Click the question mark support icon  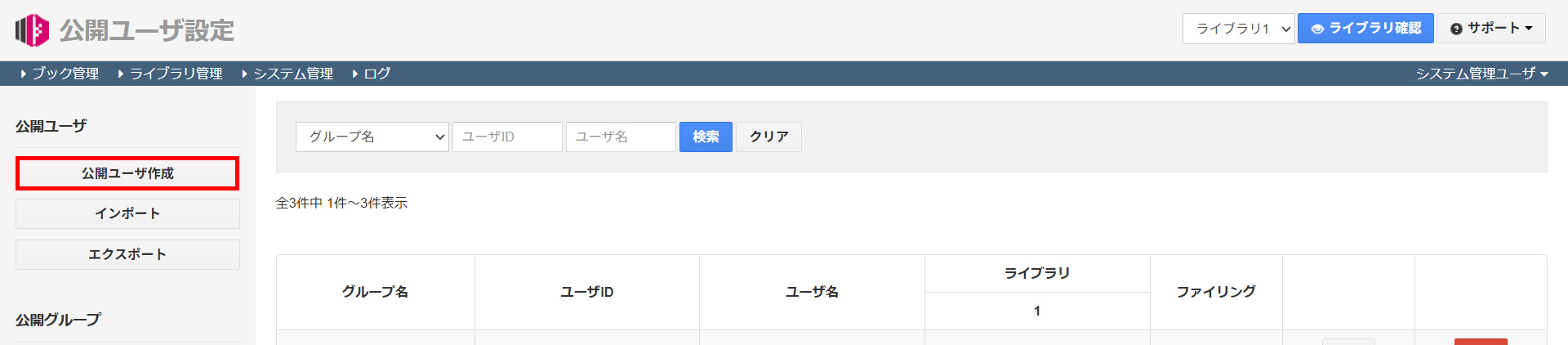1456,29
